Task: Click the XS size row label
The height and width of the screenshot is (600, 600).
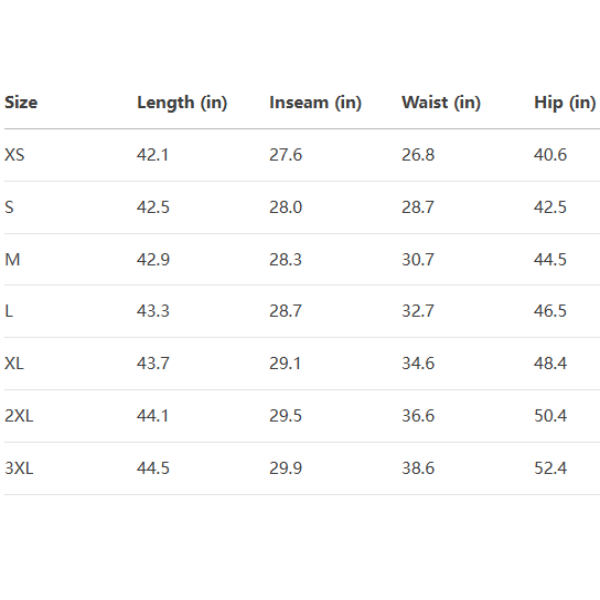Action: click(x=15, y=155)
